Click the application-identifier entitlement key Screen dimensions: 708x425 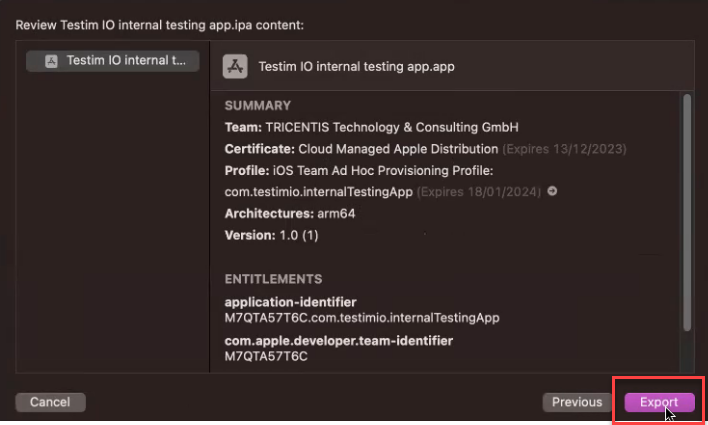291,302
